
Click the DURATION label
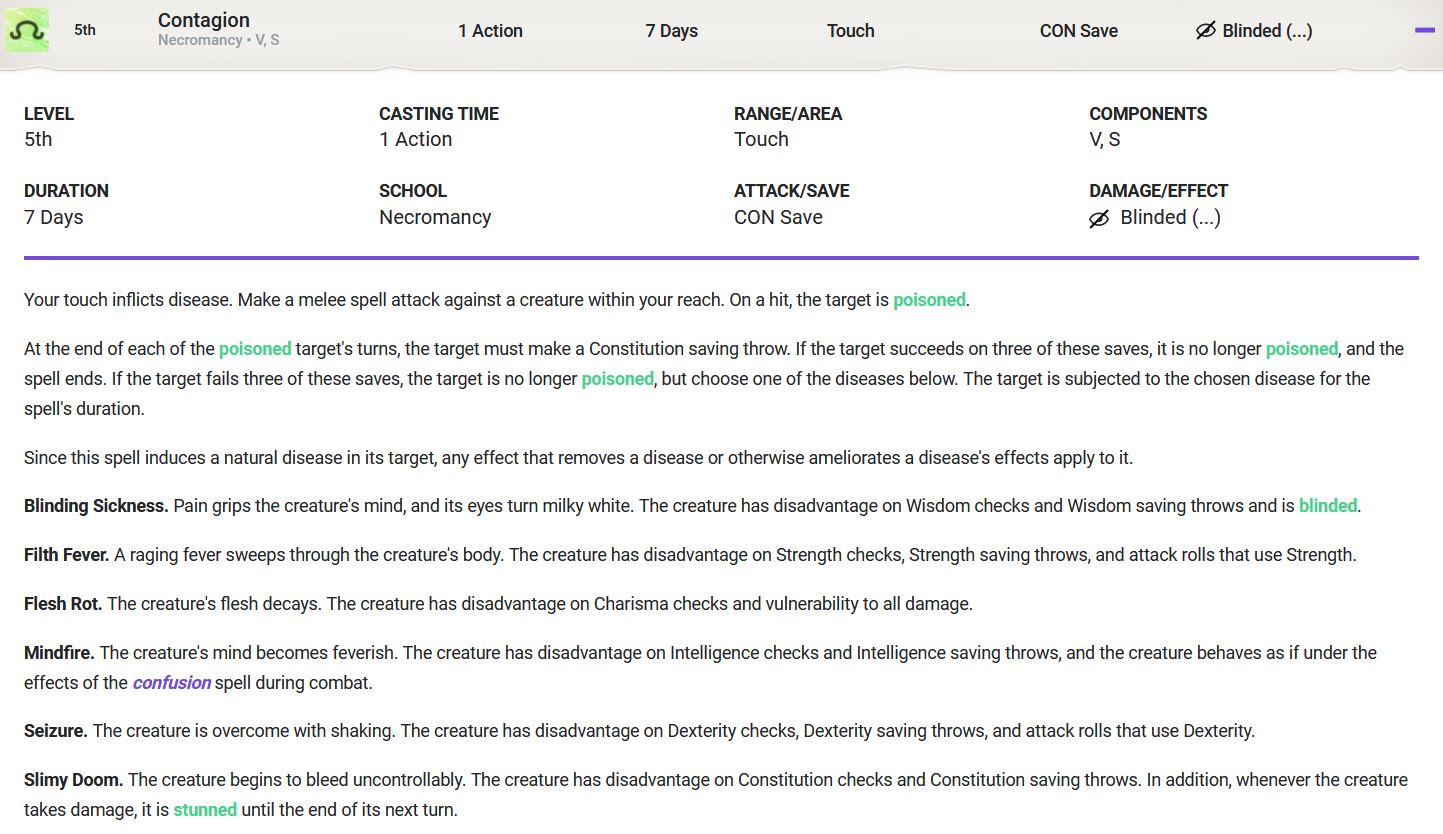tap(66, 191)
